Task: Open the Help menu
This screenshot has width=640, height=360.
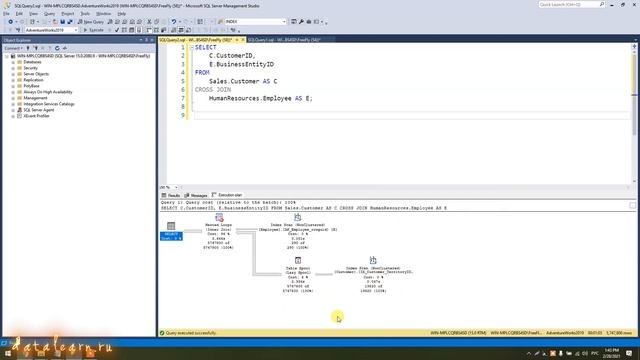Action: (x=122, y=14)
